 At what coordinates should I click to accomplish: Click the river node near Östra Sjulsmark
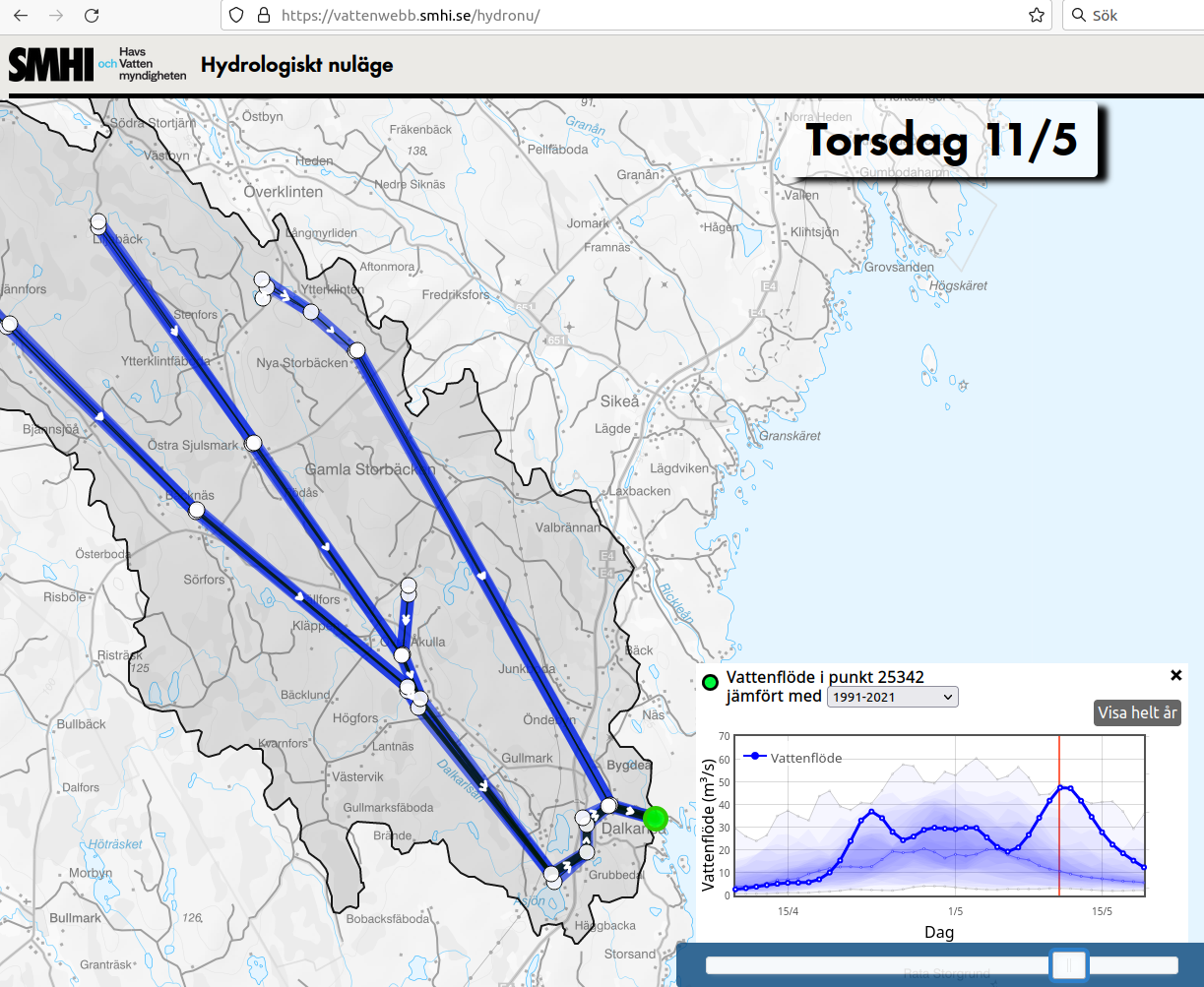(253, 443)
